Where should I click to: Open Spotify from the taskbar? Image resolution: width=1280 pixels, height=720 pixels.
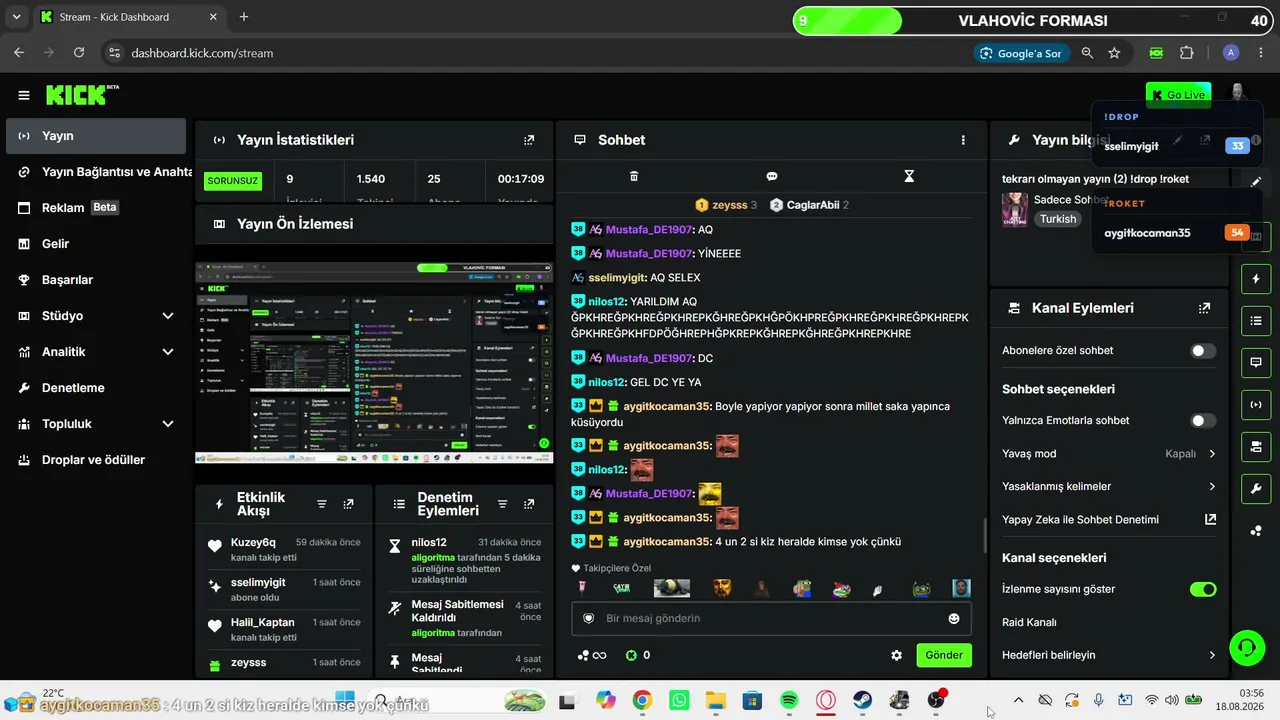789,701
